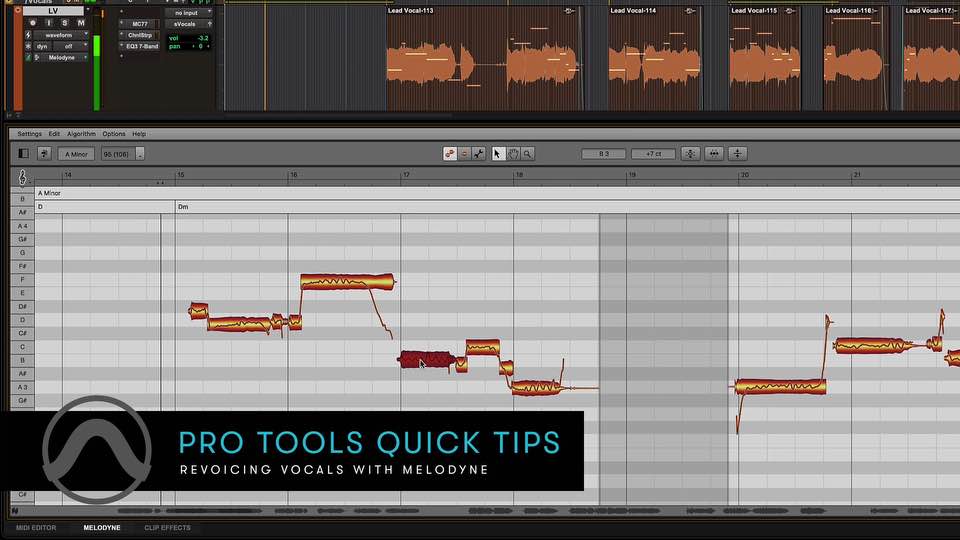Click the track record-enable button on LV
This screenshot has height=540, width=960.
point(33,23)
